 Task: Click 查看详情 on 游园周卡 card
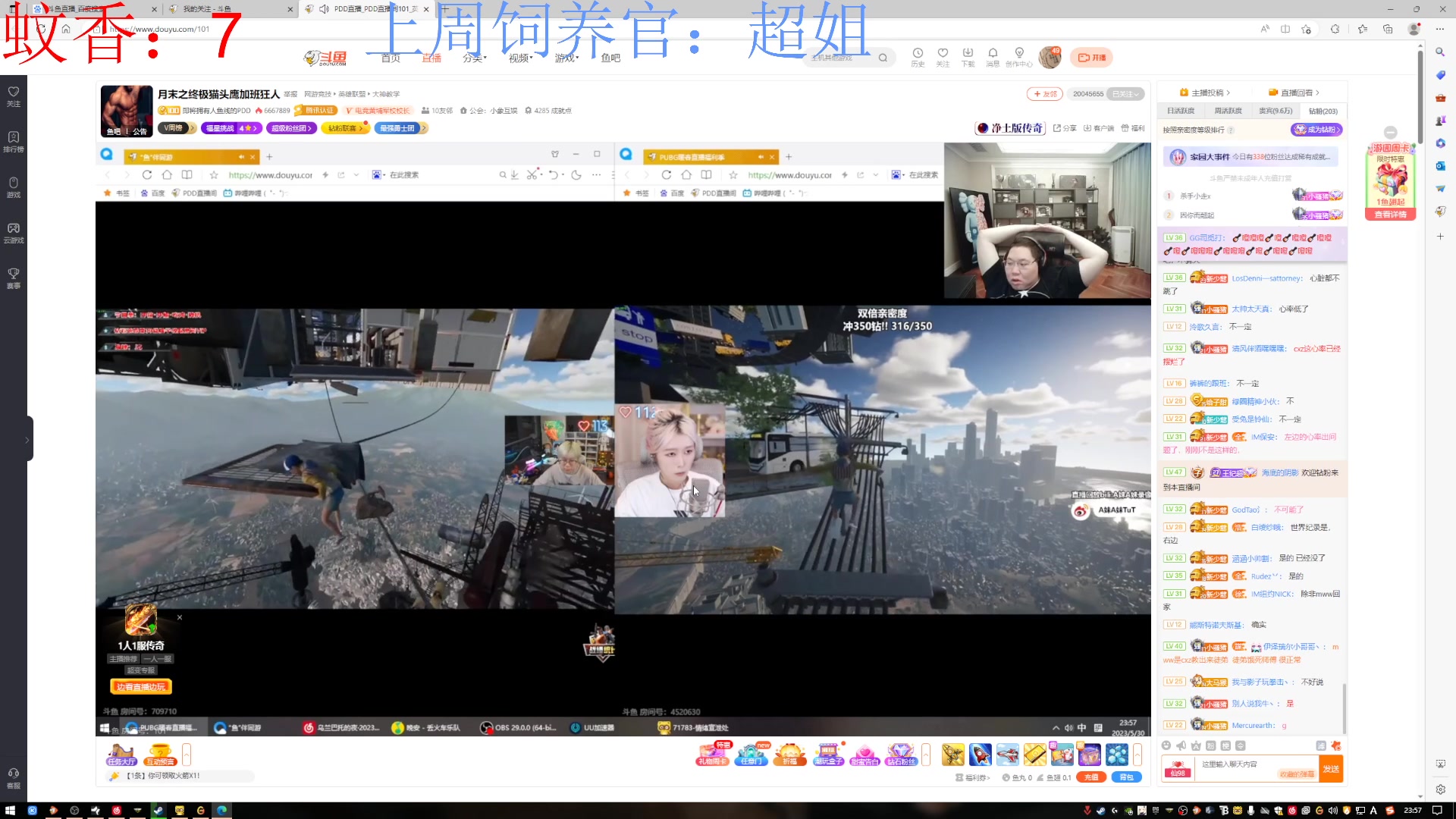[1391, 215]
